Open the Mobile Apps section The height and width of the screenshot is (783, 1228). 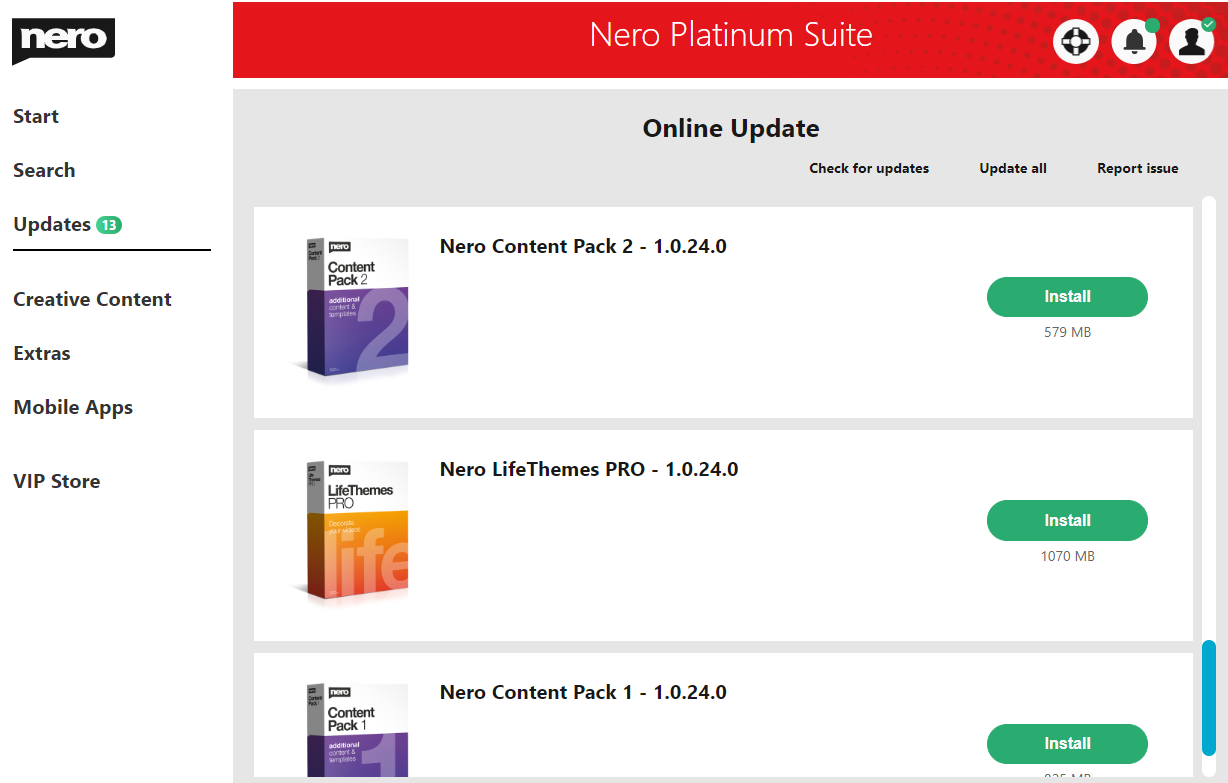click(x=73, y=407)
